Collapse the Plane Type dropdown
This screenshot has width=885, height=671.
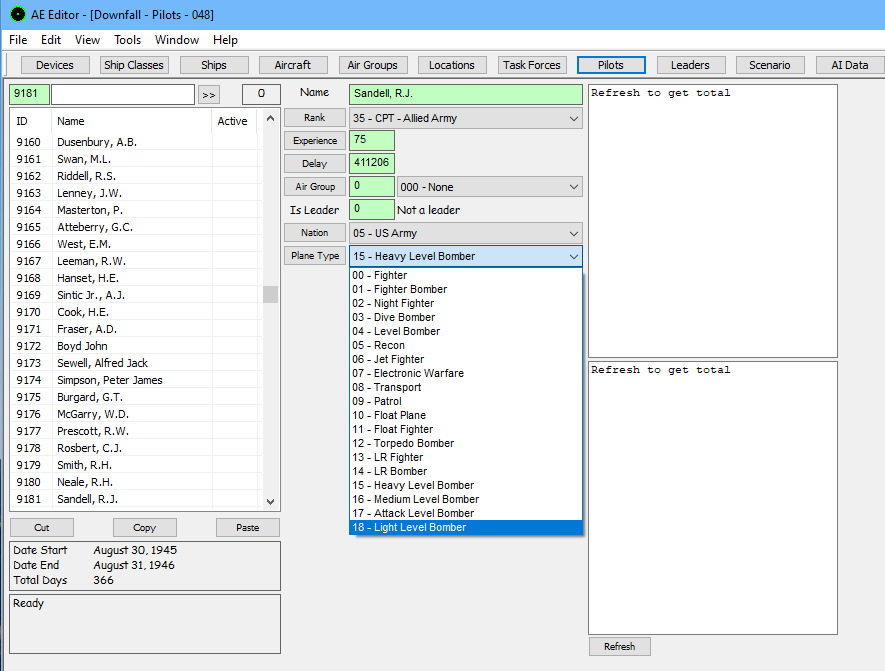[x=466, y=256]
